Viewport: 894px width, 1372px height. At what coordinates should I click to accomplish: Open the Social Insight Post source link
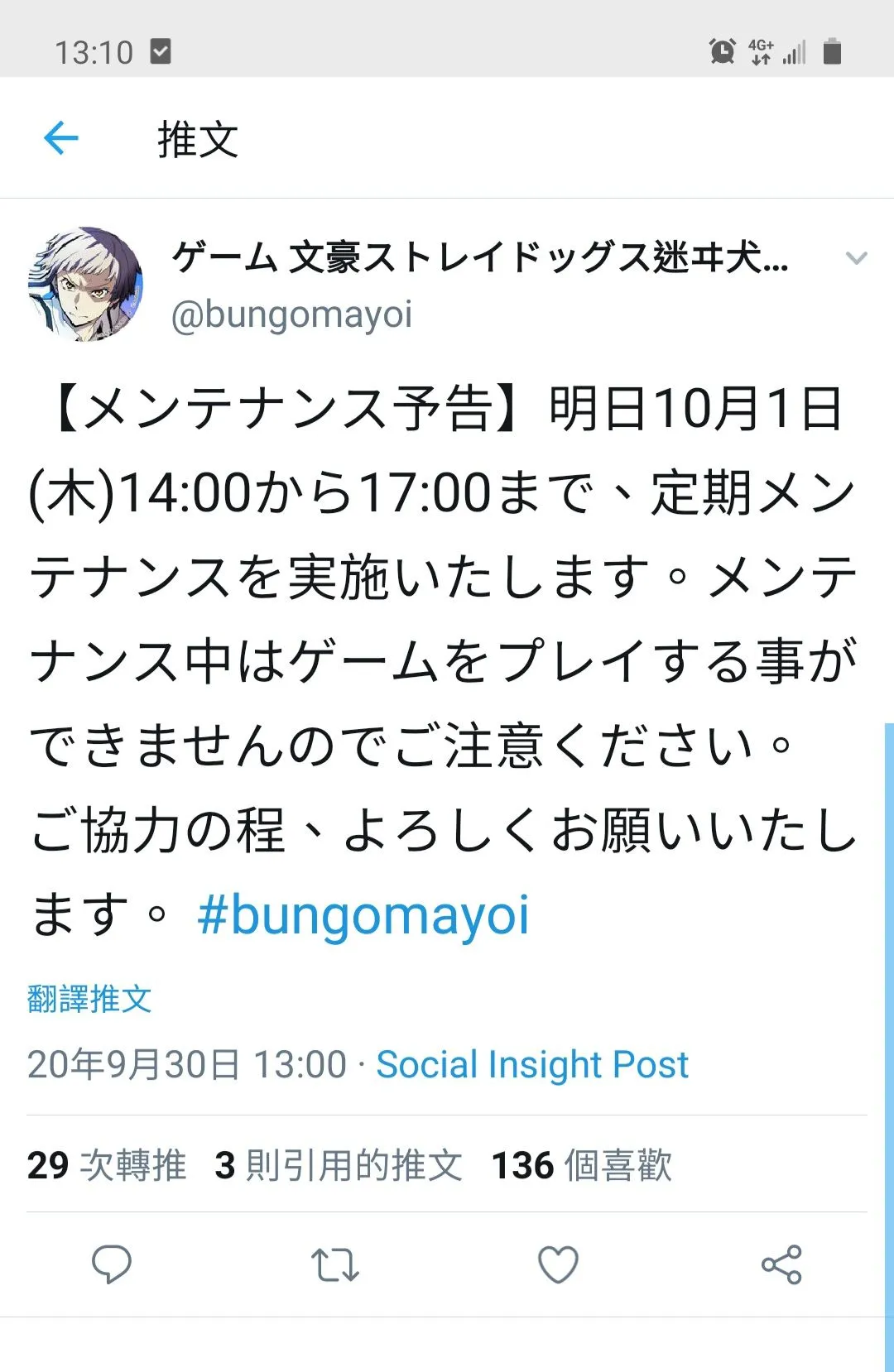point(532,1064)
